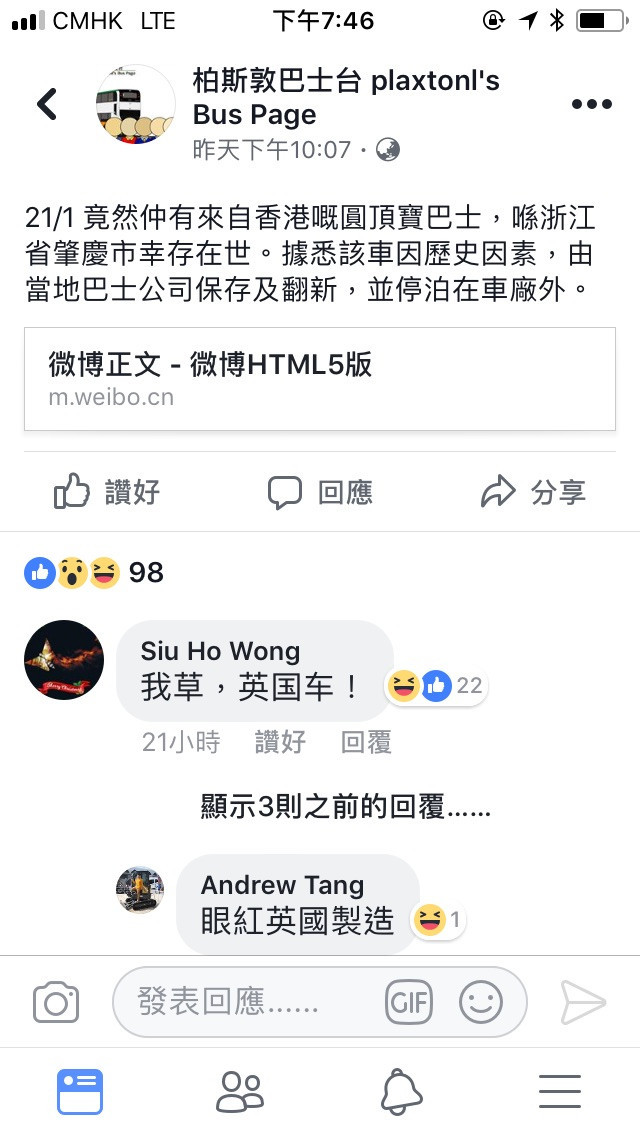
Task: Switch to the News Feed tab
Action: tap(80, 1091)
